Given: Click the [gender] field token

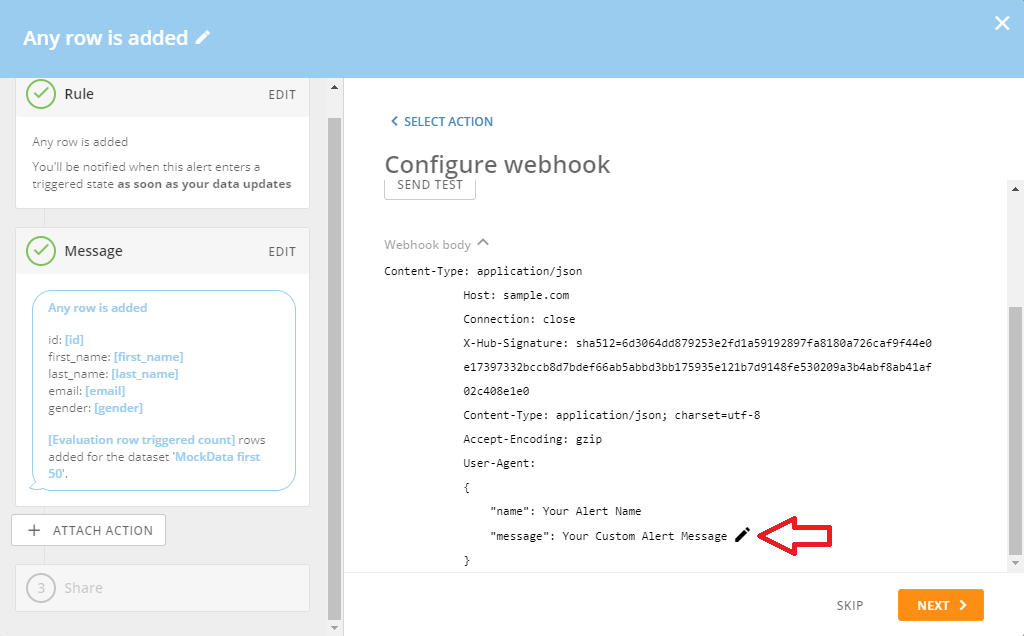Looking at the screenshot, I should [x=118, y=407].
